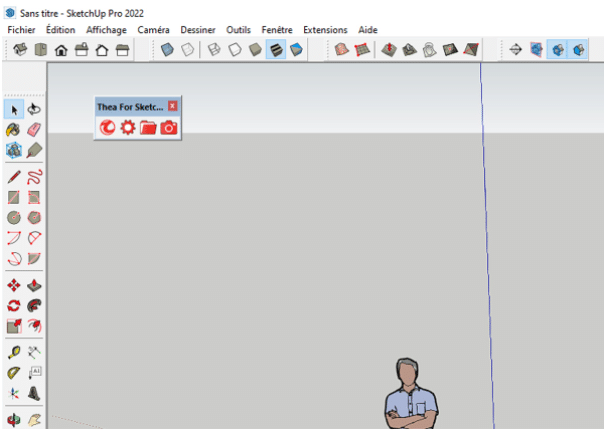Switch to Right view
The image size is (606, 430).
pyautogui.click(x=82, y=49)
